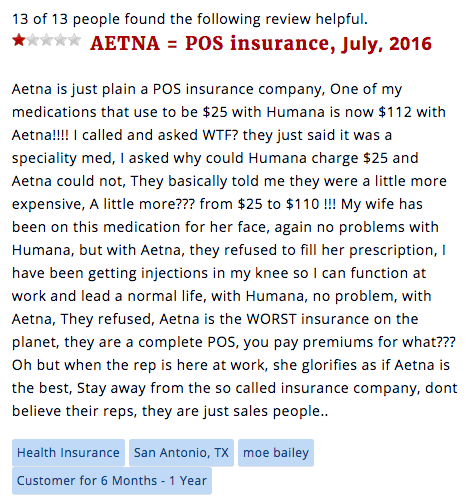Click the 'San Antonio, TX' location tag
The image size is (474, 503).
(x=181, y=453)
